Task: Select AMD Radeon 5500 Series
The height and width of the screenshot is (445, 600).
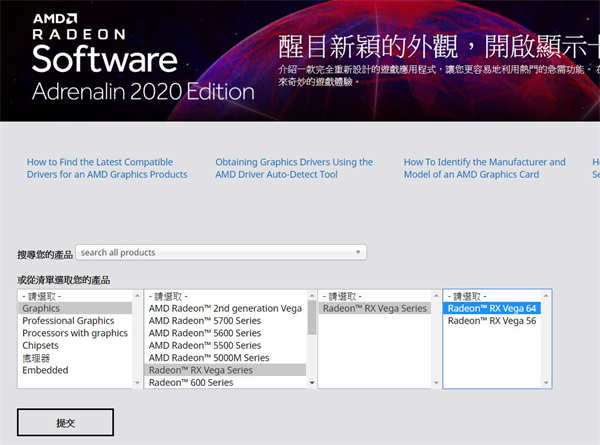Action: pos(225,345)
